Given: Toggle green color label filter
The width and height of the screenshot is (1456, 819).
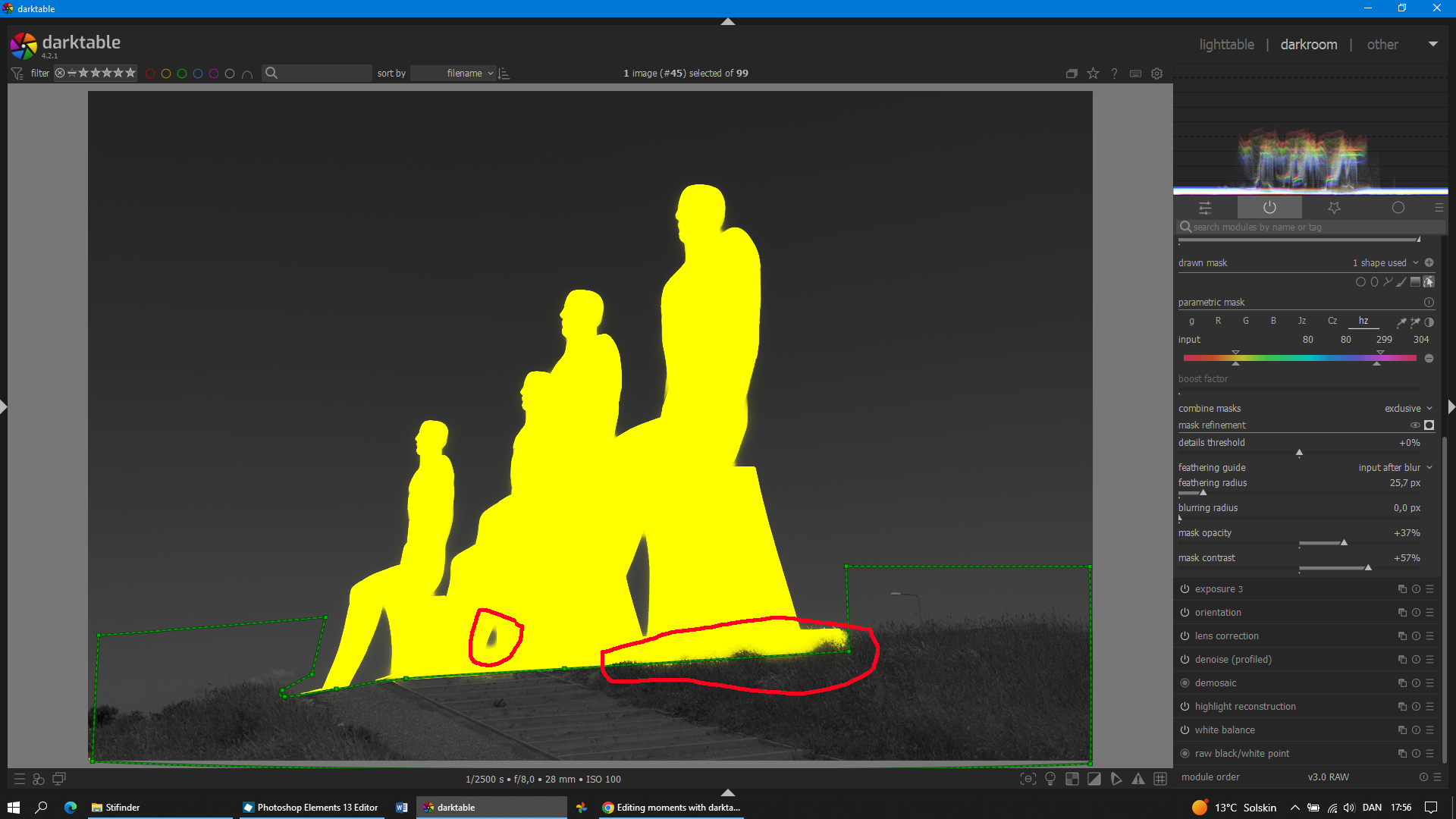Looking at the screenshot, I should tap(182, 74).
